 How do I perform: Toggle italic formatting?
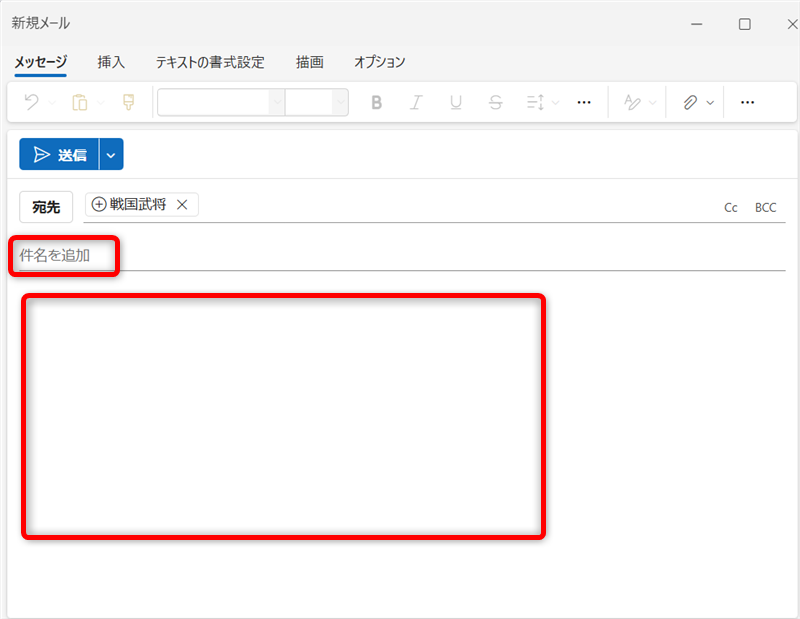coord(416,102)
